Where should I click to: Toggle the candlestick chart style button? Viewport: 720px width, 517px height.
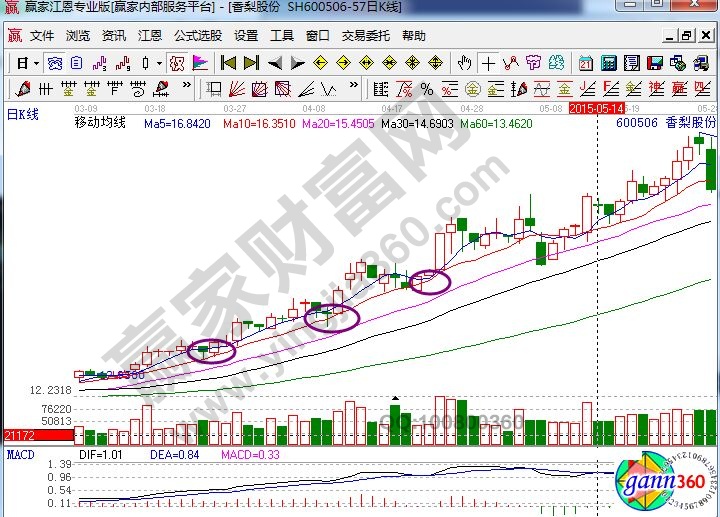click(146, 63)
